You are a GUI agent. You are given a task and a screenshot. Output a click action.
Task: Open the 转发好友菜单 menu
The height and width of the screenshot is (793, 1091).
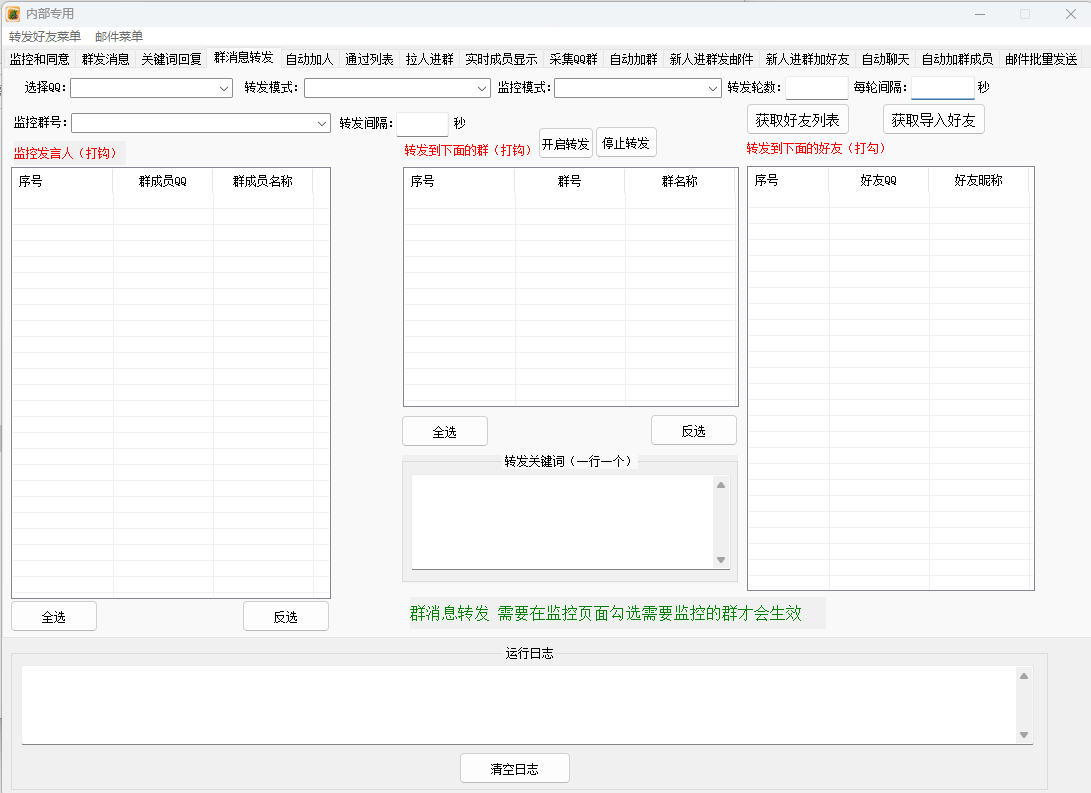point(45,36)
